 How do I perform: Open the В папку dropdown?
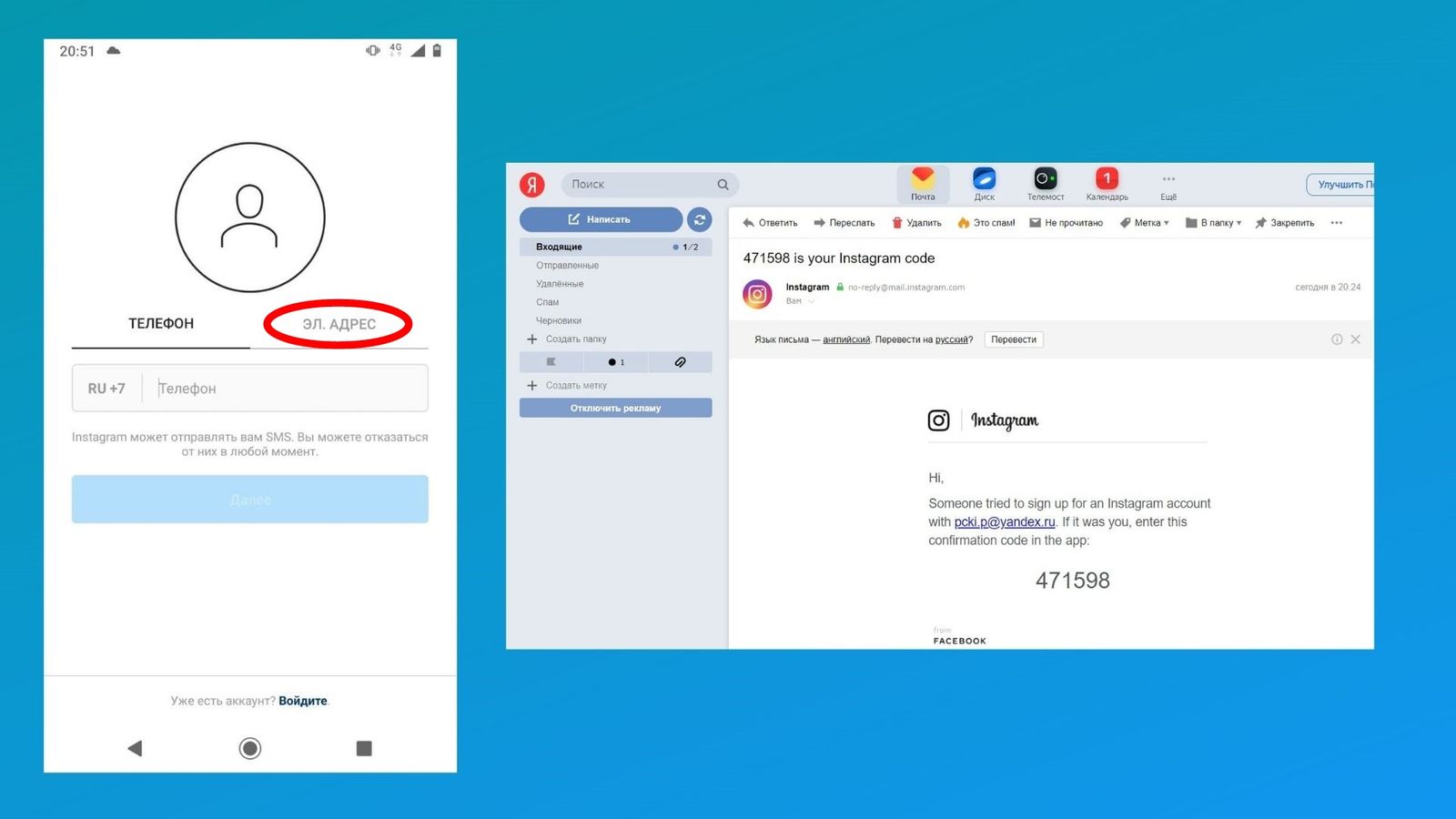tap(1213, 223)
